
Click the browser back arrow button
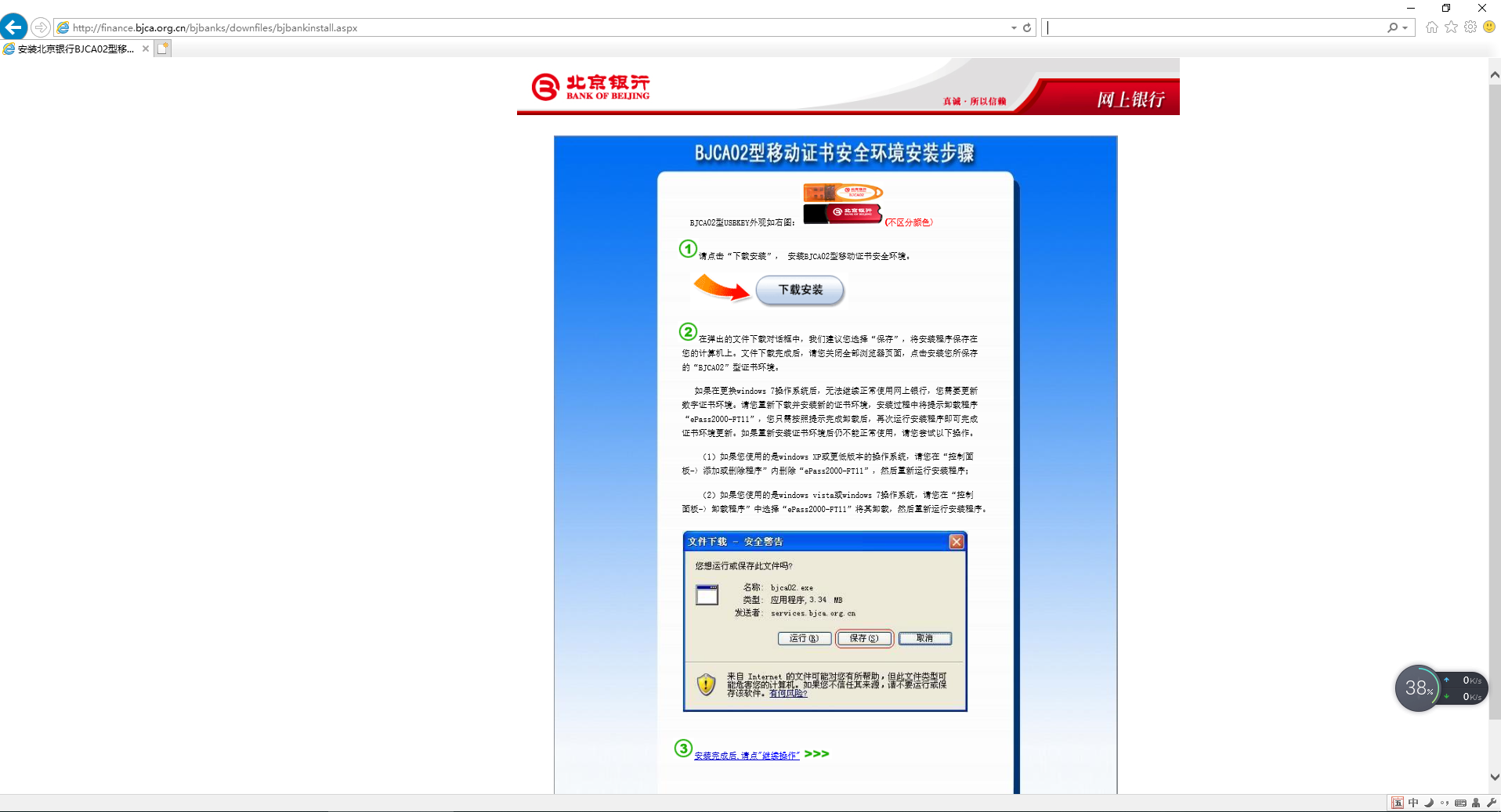pos(14,27)
